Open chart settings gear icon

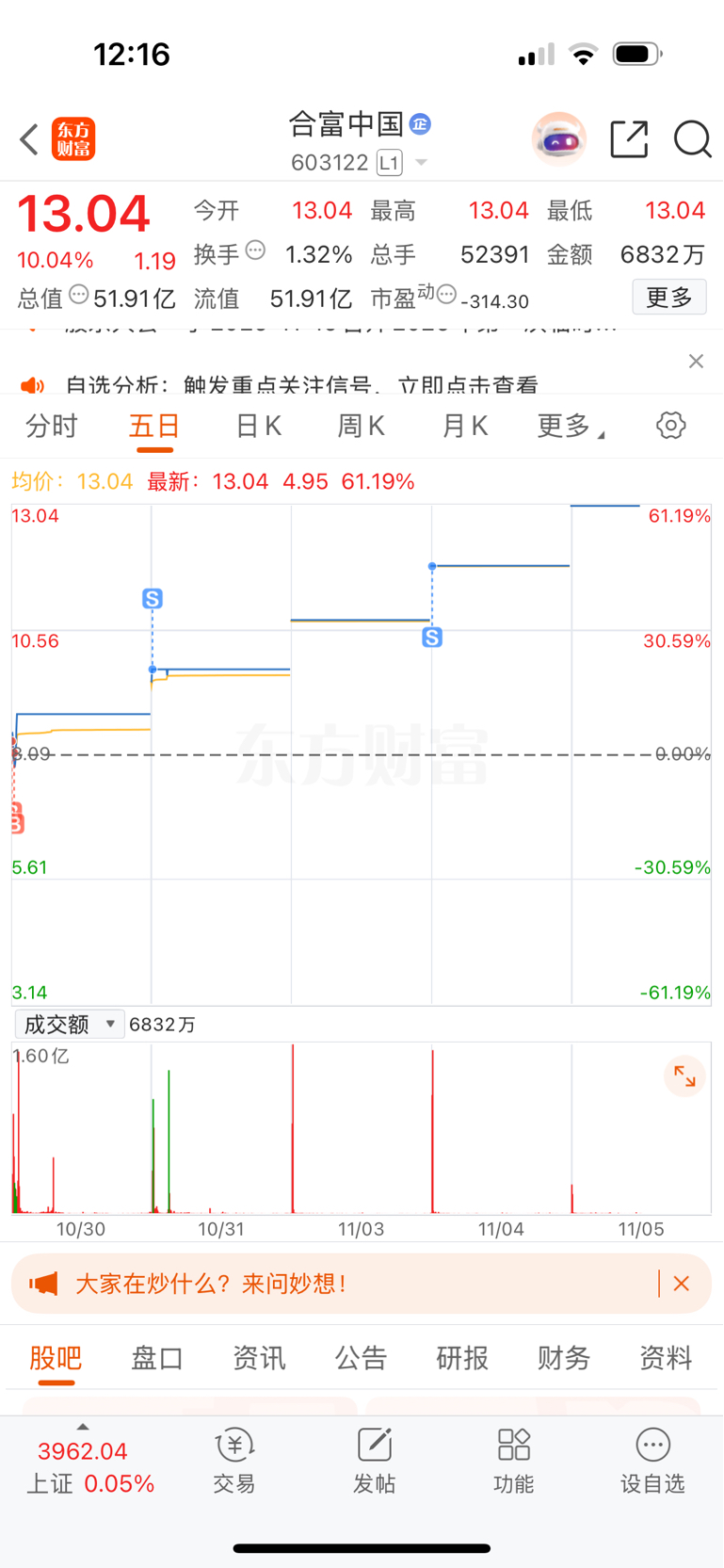(670, 426)
